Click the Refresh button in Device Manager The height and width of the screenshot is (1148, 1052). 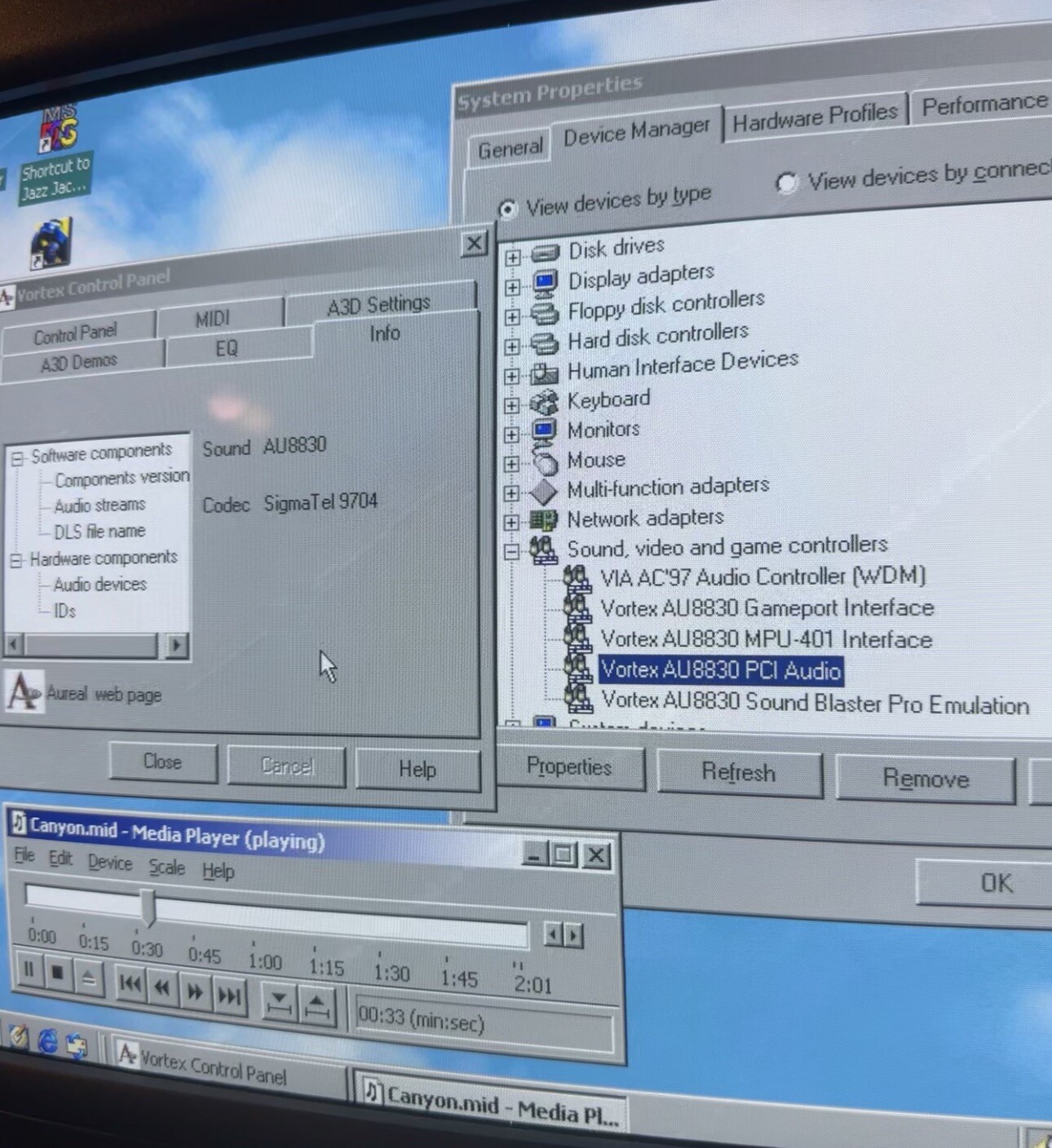739,773
